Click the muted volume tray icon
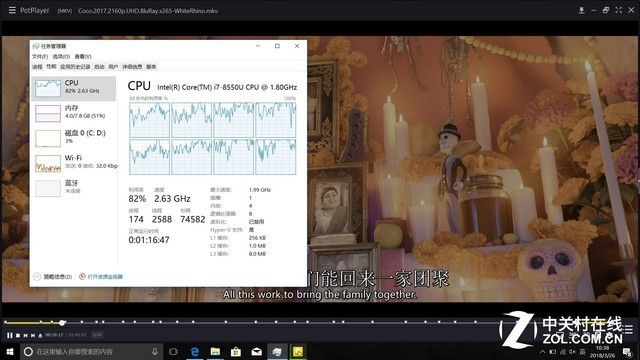 [x=573, y=352]
